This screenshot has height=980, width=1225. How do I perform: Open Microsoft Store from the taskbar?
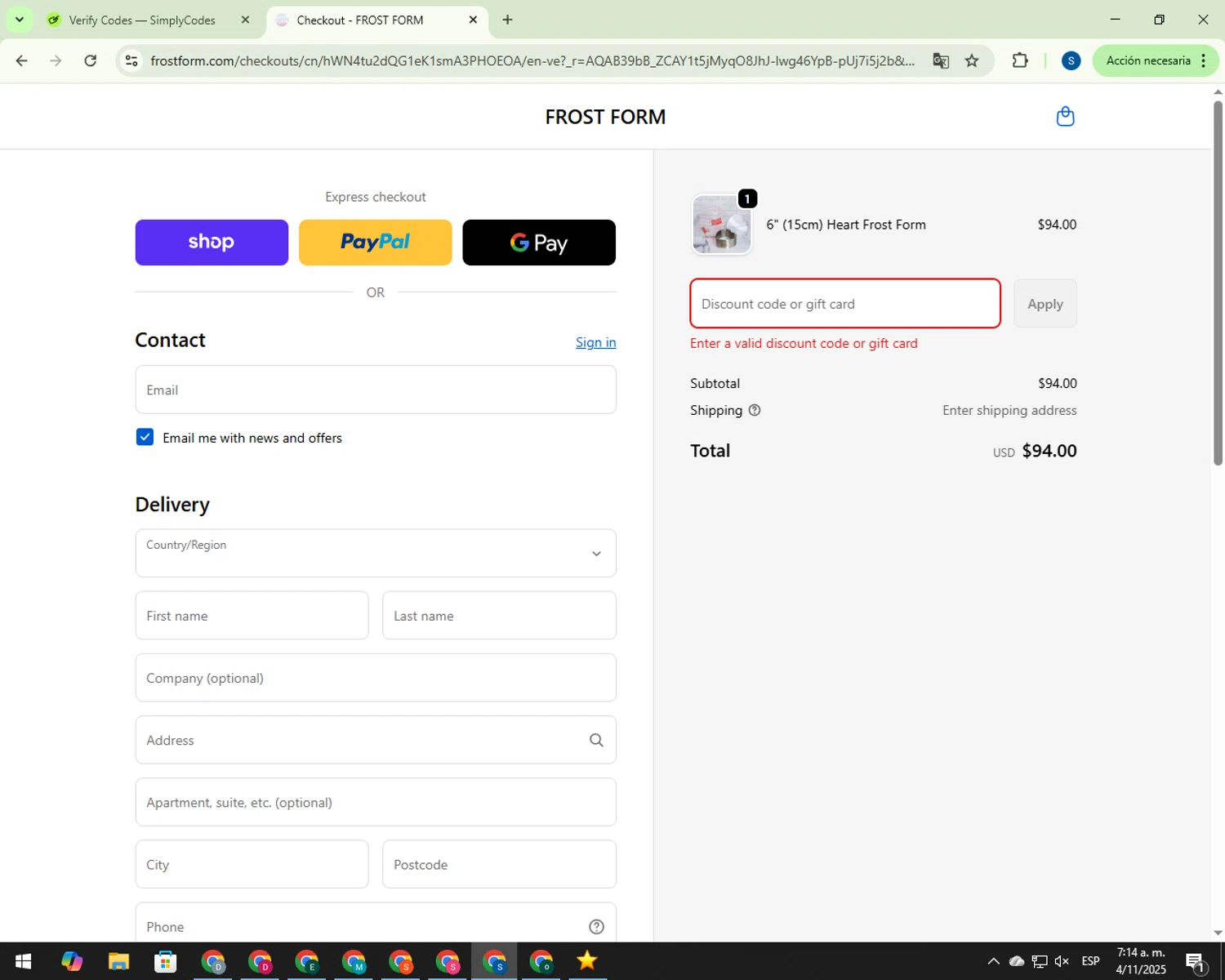coord(166,961)
